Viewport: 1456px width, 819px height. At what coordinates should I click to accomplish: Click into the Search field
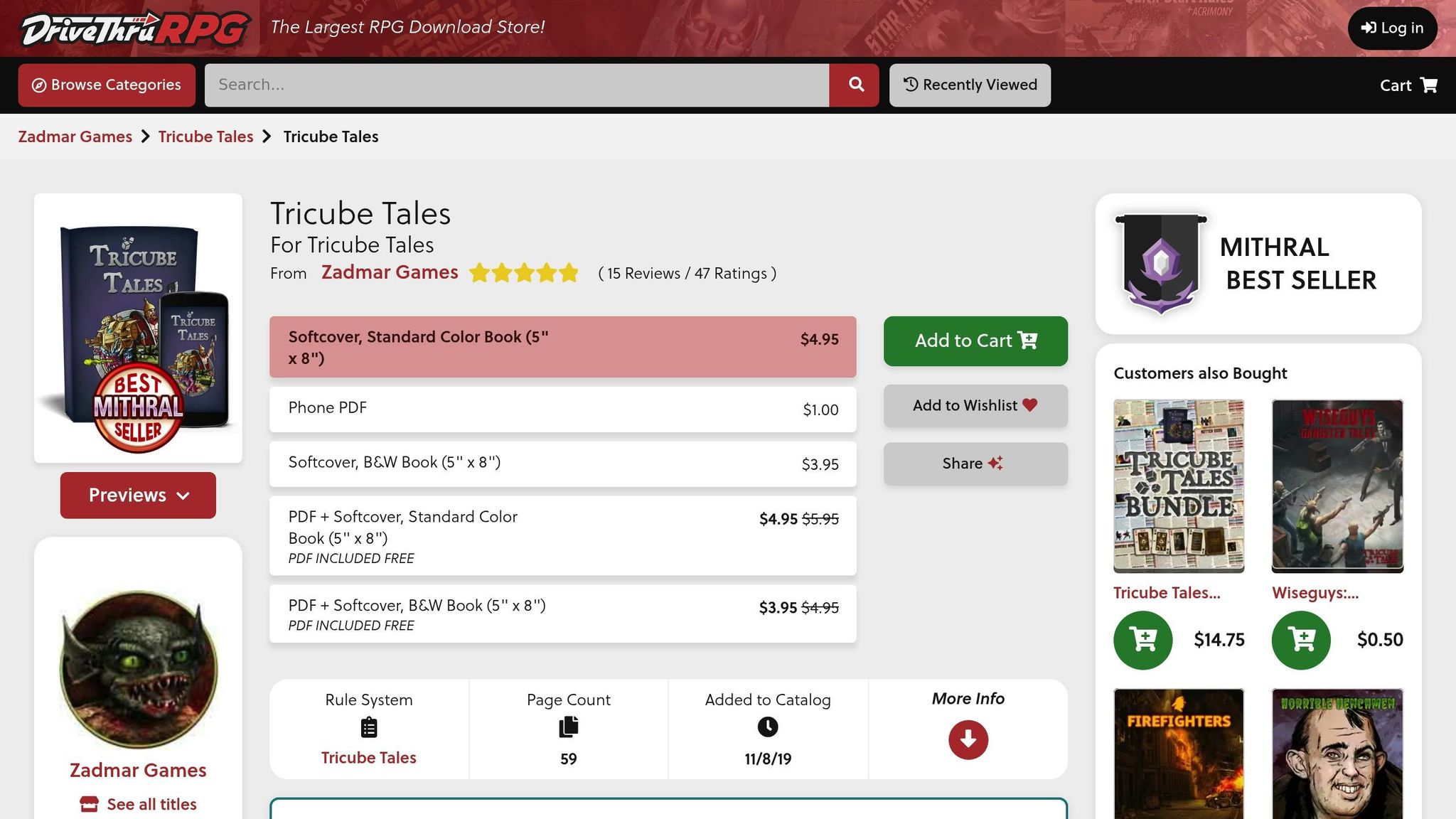point(517,85)
